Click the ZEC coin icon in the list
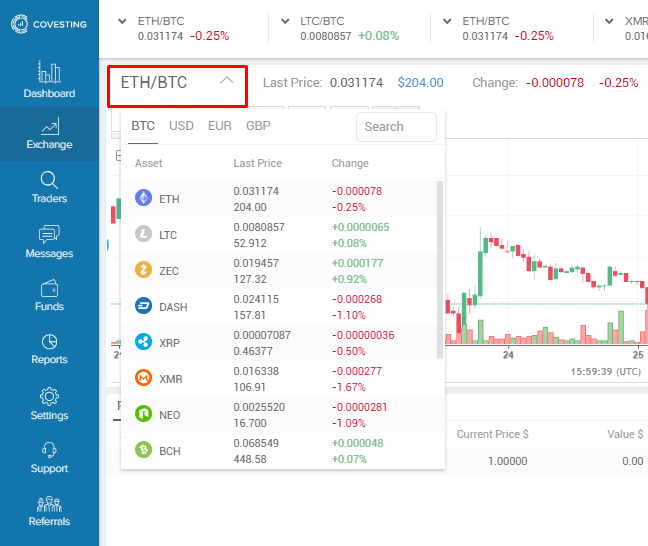The width and height of the screenshot is (648, 546). 143,269
